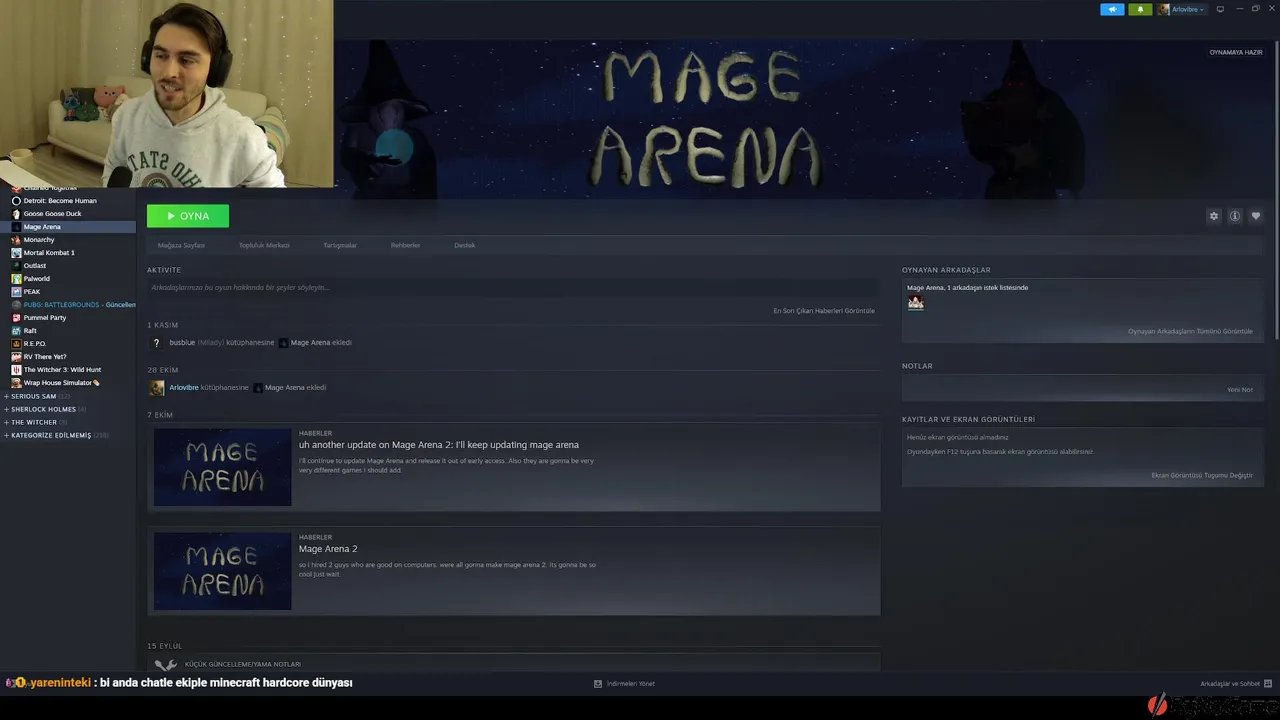The image size is (1280, 720).
Task: Open Arlovibre profile link in activity
Action: coord(184,388)
